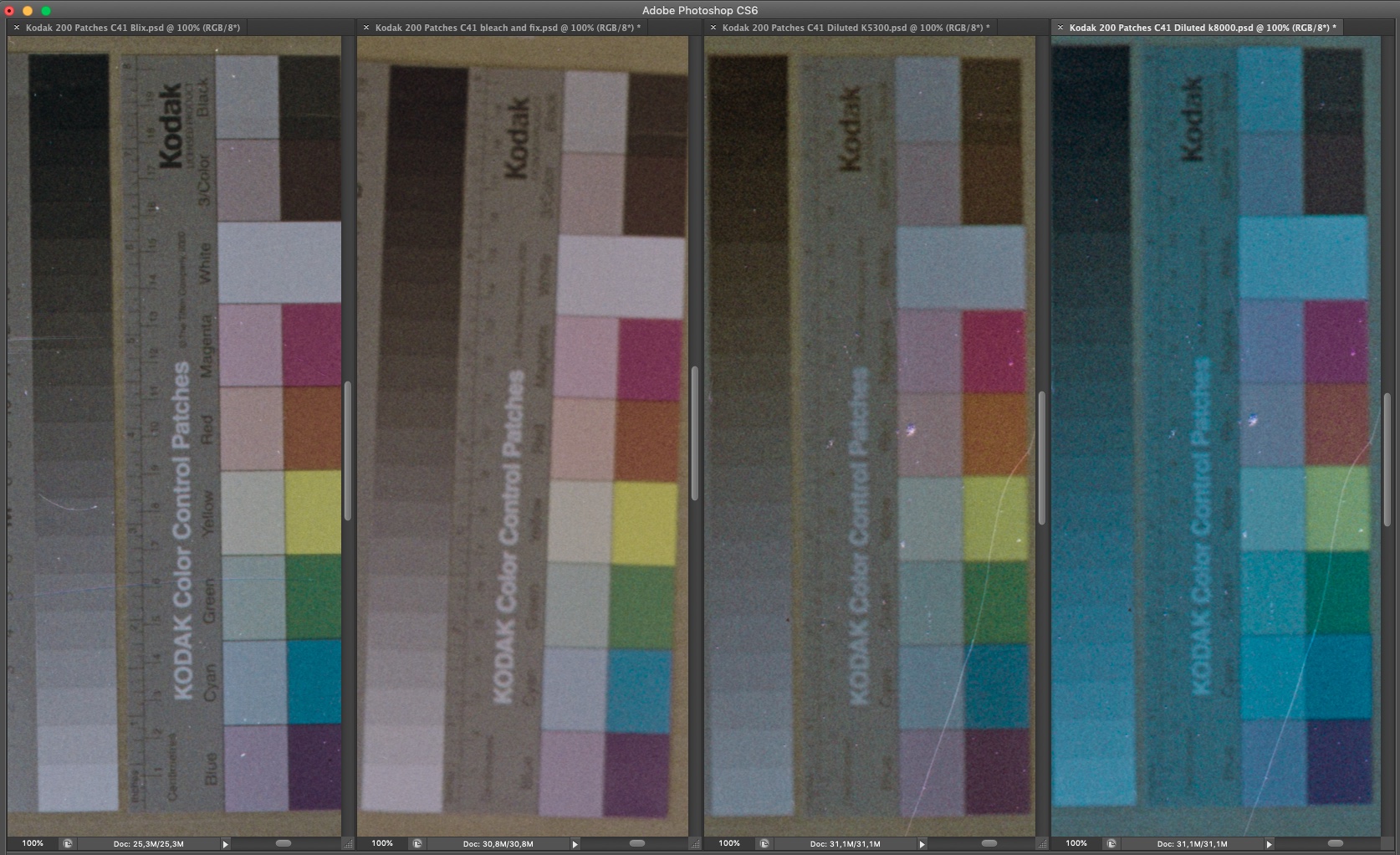Open the status arrow menu in Diluted K5300 window
This screenshot has width=1400, height=855.
(922, 844)
